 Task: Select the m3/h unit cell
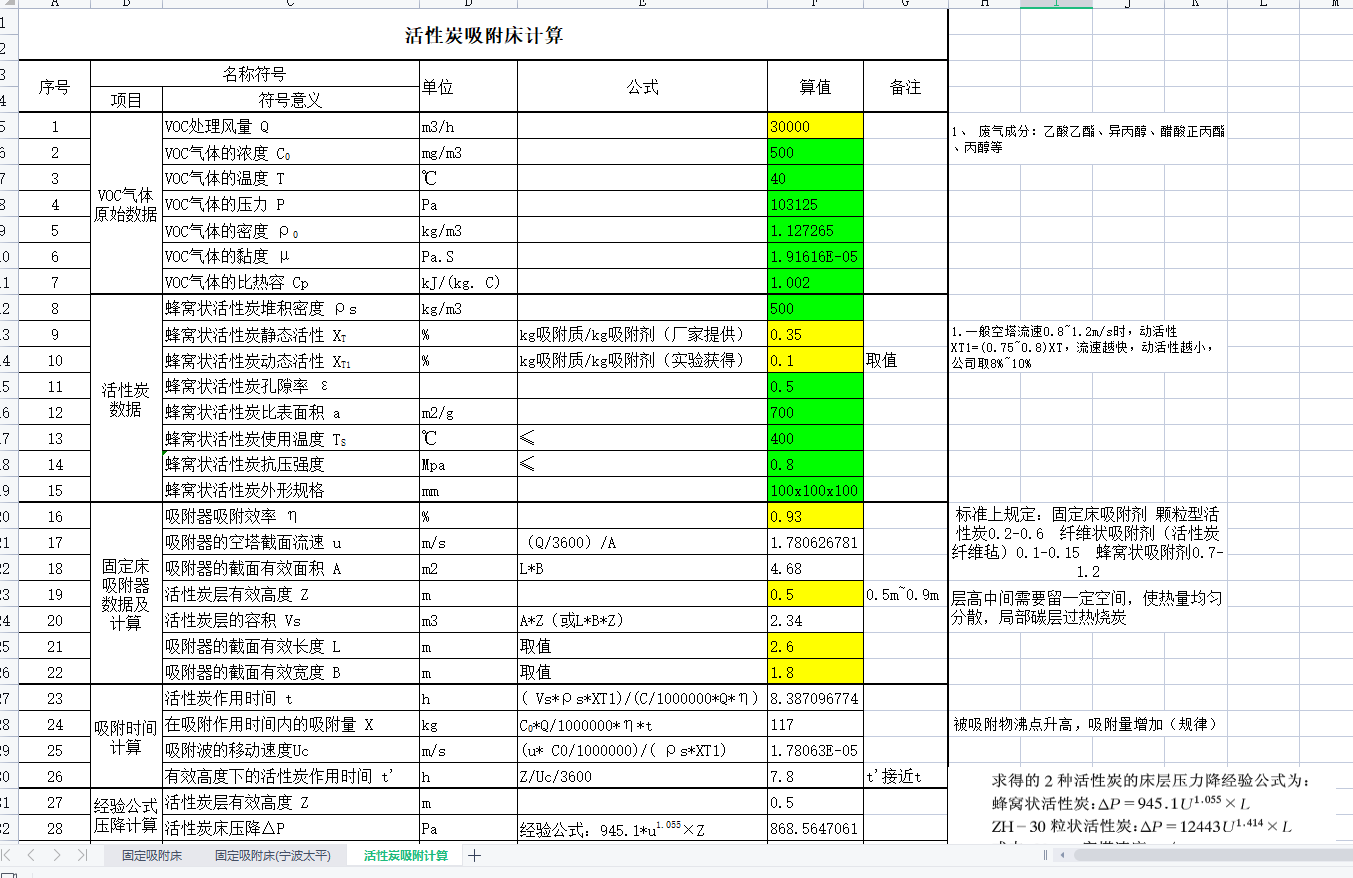click(x=468, y=127)
